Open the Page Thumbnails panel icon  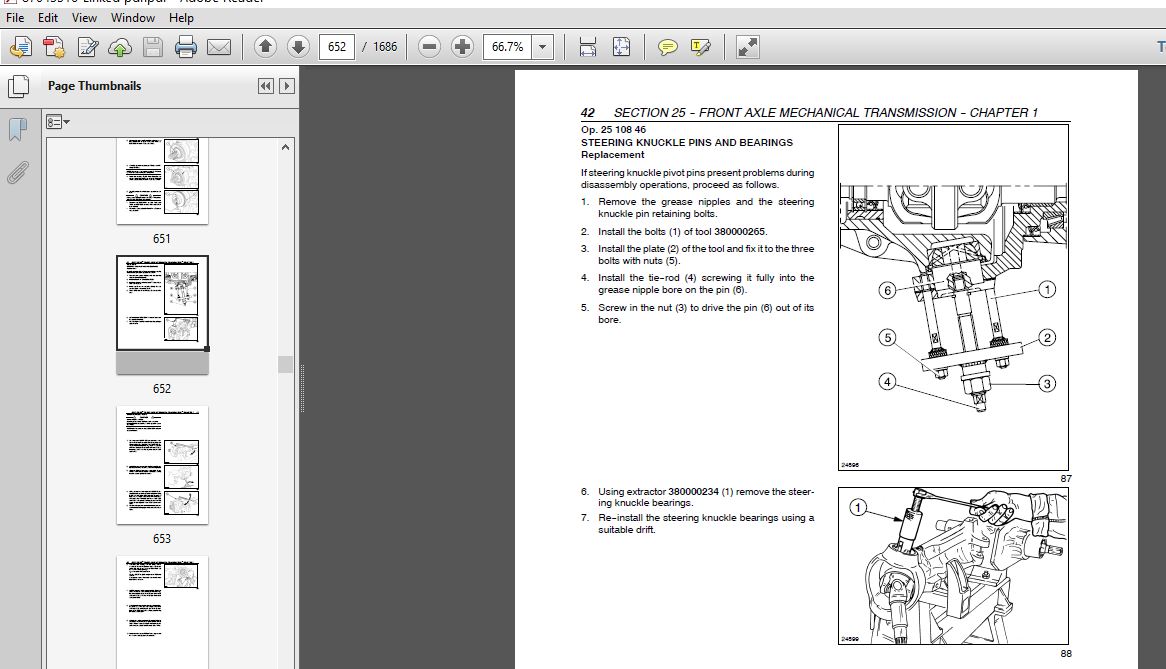tap(19, 87)
